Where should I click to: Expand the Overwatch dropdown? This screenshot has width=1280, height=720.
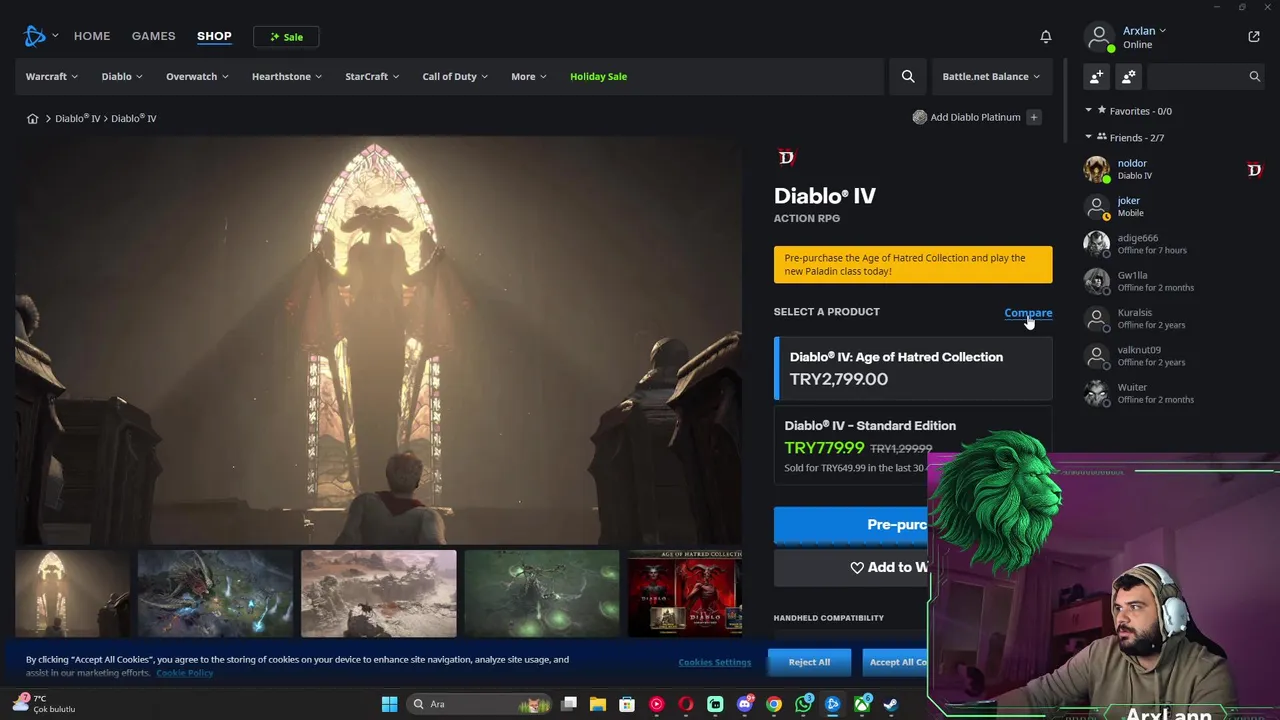point(197,76)
